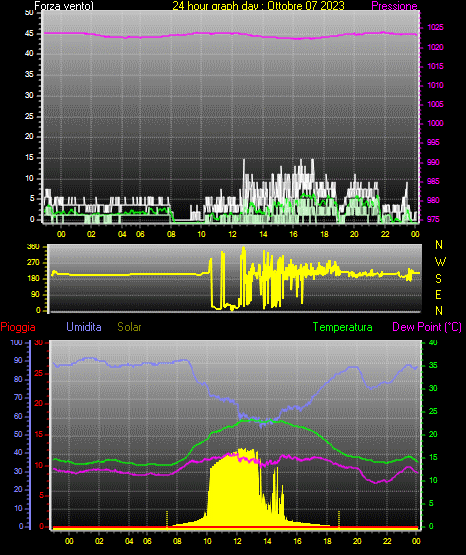Click hour '20' under the temperature graph
The image size is (466, 555).
point(357,541)
